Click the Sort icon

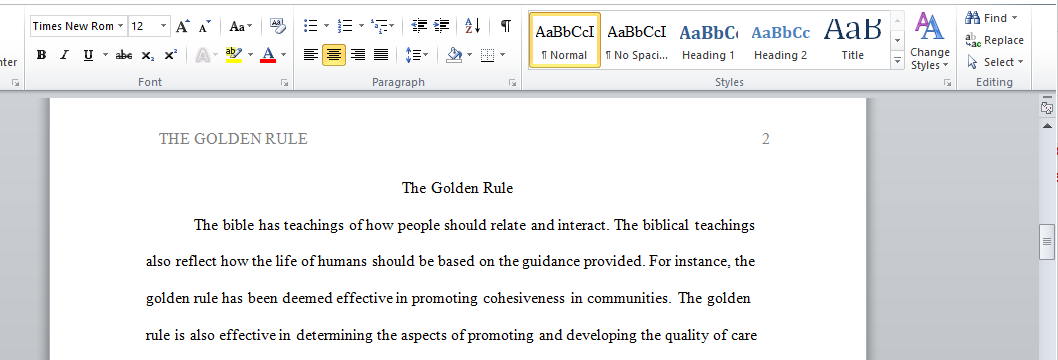[x=473, y=26]
